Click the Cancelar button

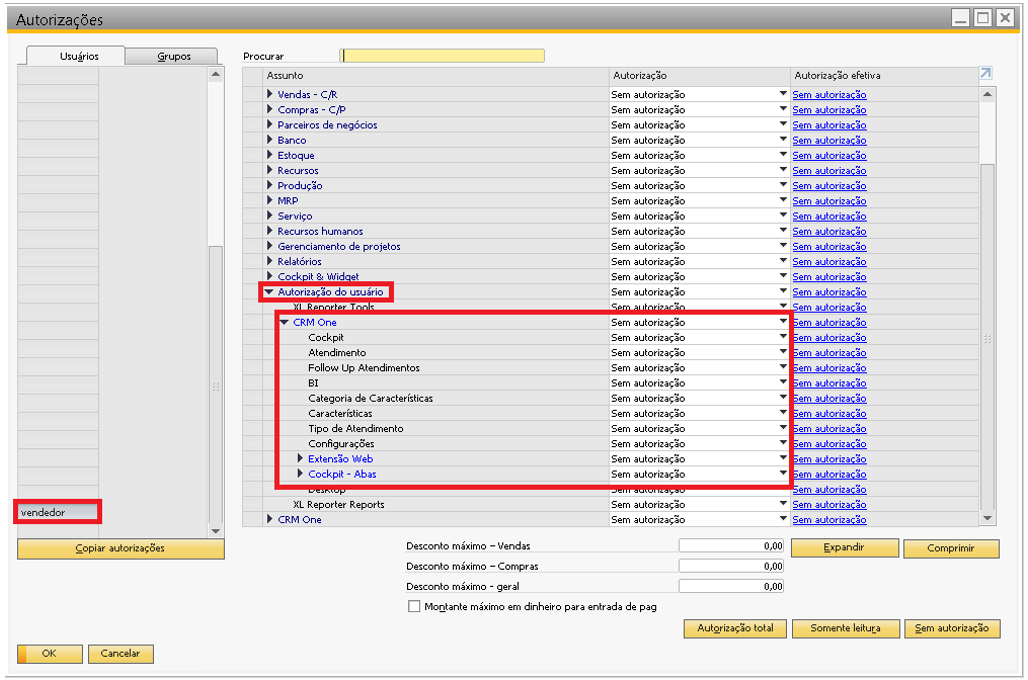click(121, 654)
